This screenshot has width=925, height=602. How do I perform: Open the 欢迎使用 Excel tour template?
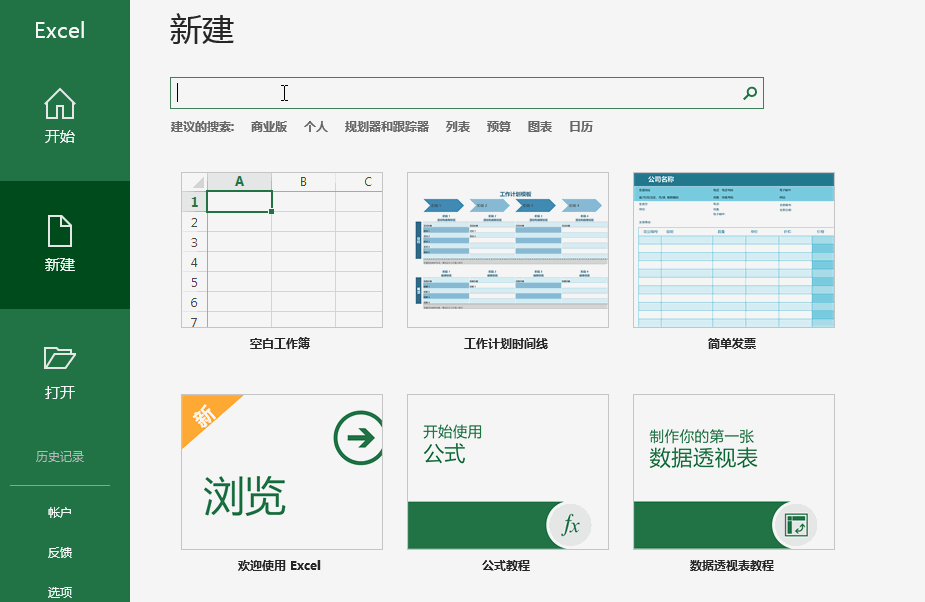point(282,472)
